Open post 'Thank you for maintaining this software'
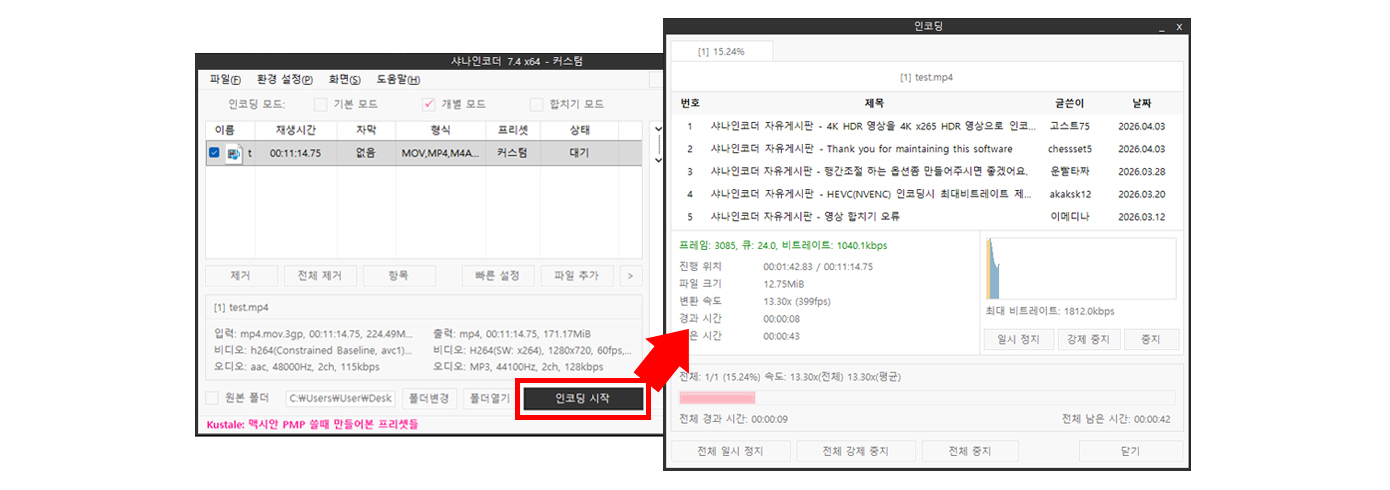Viewport: 1390px width, 490px height. [862, 149]
